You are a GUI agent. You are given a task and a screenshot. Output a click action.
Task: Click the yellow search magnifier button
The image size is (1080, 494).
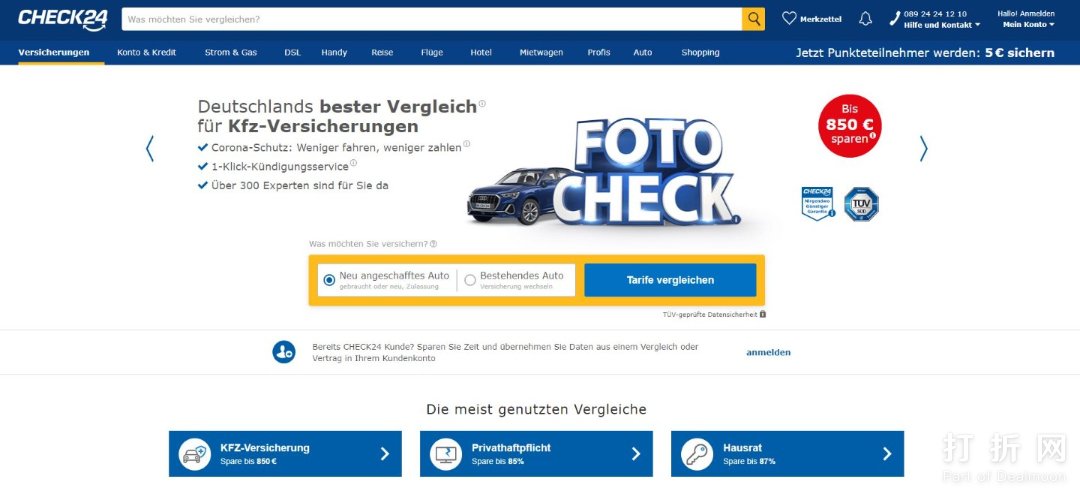753,19
